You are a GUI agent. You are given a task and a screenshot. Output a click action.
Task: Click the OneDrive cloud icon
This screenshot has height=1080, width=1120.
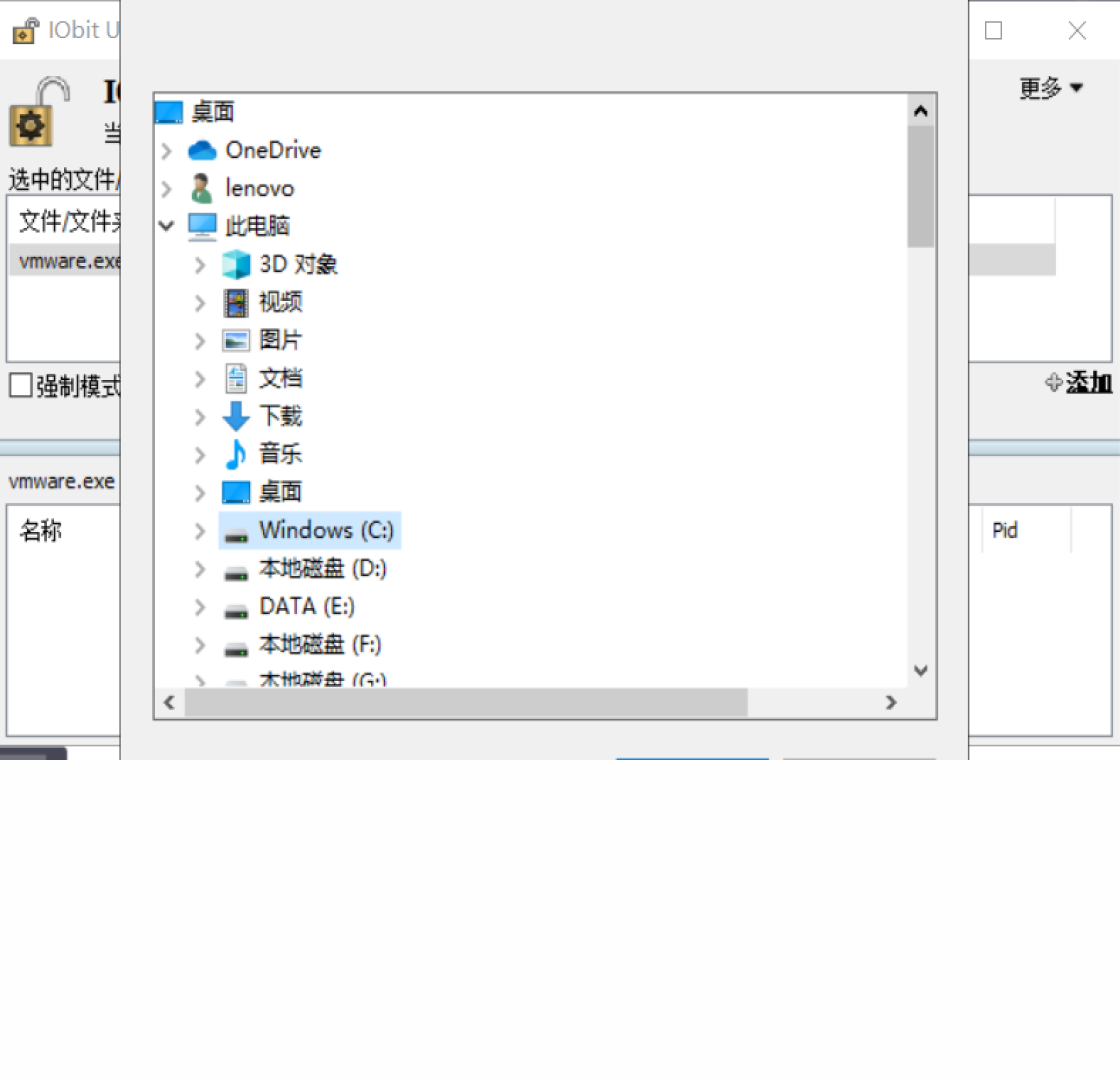(202, 151)
